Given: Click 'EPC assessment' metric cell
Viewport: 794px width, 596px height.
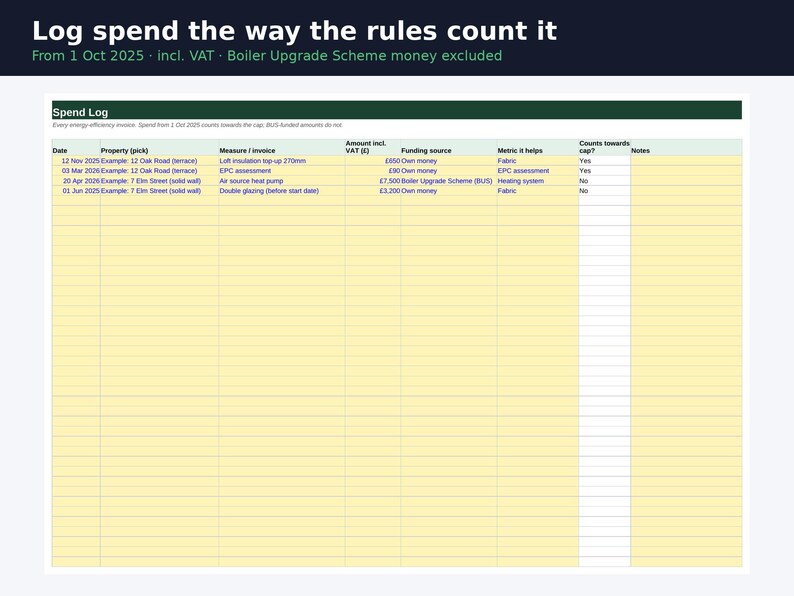Looking at the screenshot, I should tap(538, 171).
